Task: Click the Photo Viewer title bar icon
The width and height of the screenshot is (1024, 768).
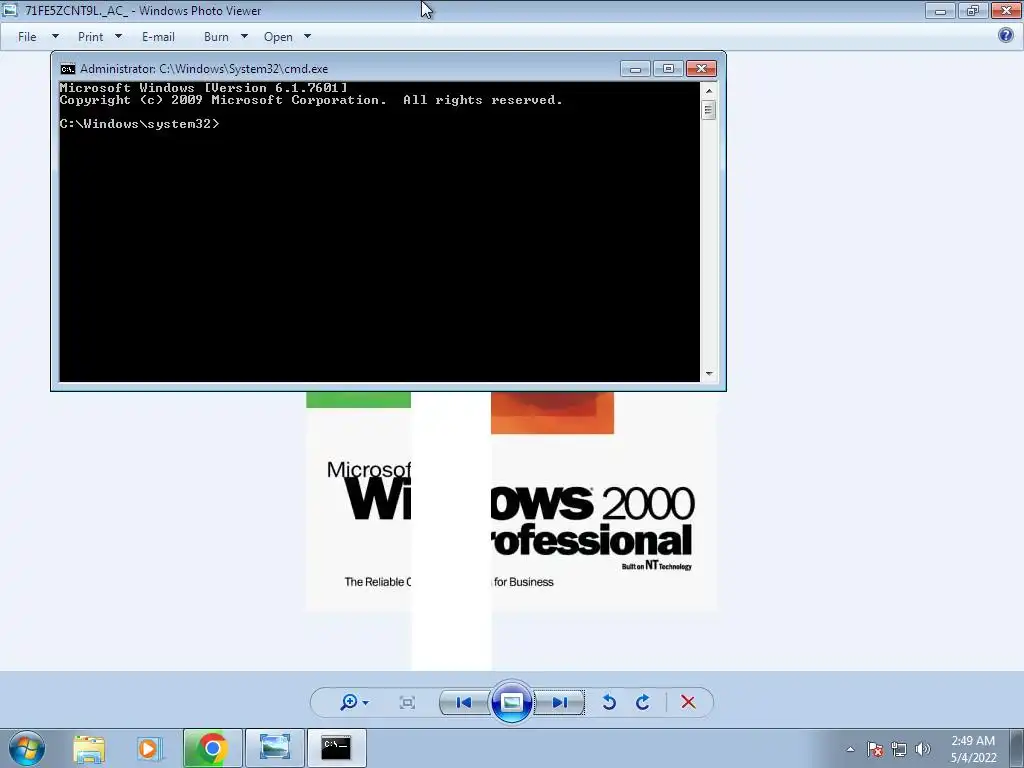Action: tap(10, 10)
